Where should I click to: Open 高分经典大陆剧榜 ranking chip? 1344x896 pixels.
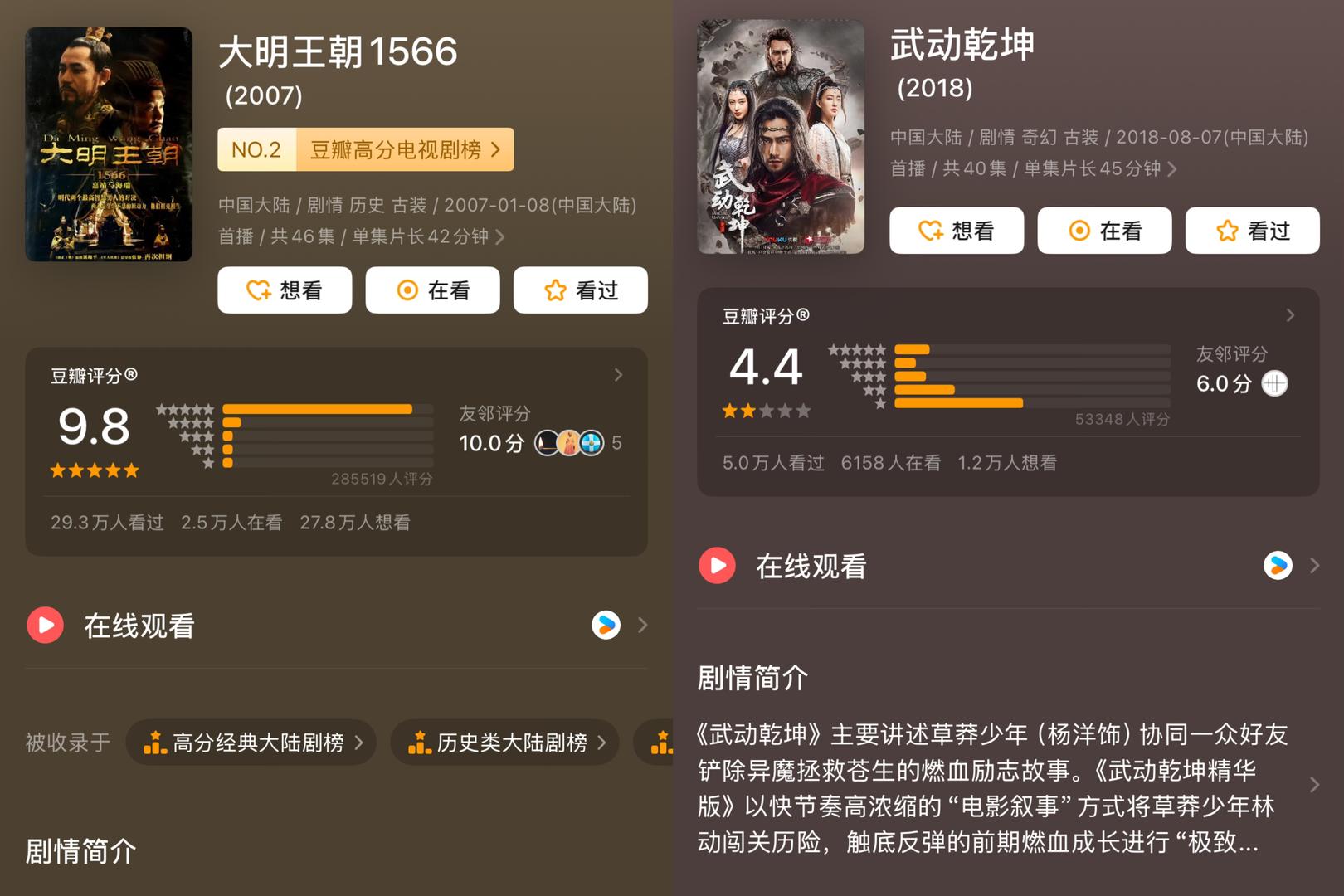[x=251, y=743]
